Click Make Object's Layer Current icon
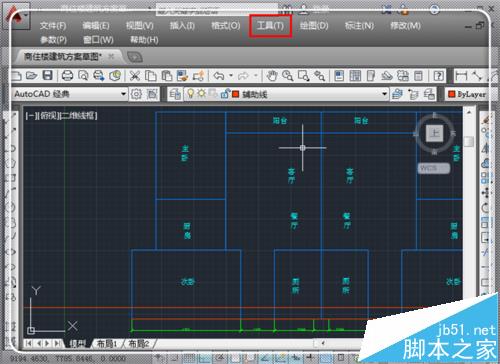Viewport: 500px width, 364px height. click(x=397, y=94)
